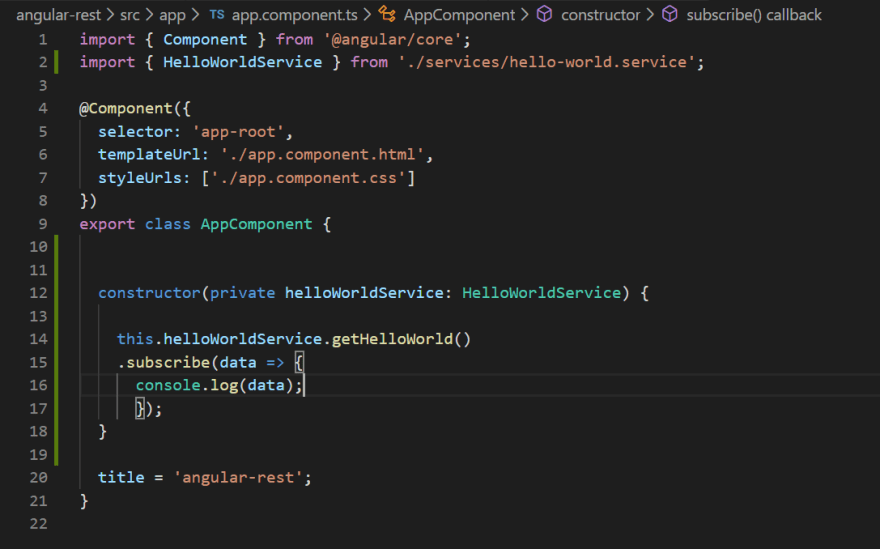Viewport: 880px width, 549px height.
Task: Expand chevron after 'src' breadcrumb
Action: point(150,15)
